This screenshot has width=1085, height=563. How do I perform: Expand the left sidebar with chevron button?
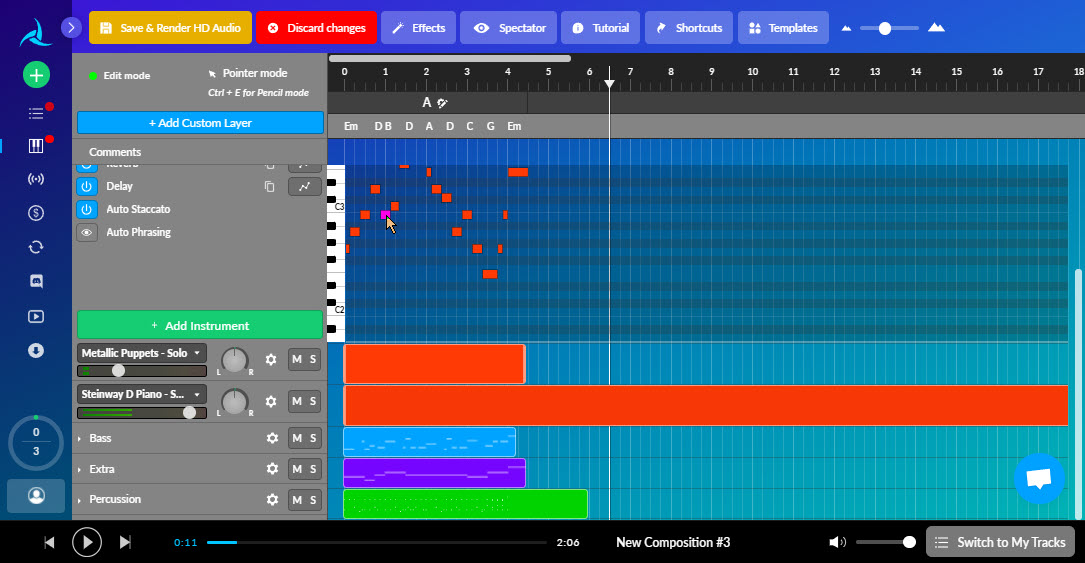[x=71, y=28]
